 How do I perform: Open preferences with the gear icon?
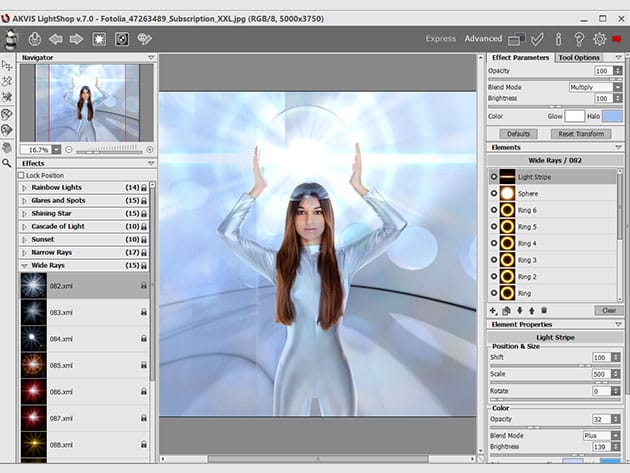(598, 39)
